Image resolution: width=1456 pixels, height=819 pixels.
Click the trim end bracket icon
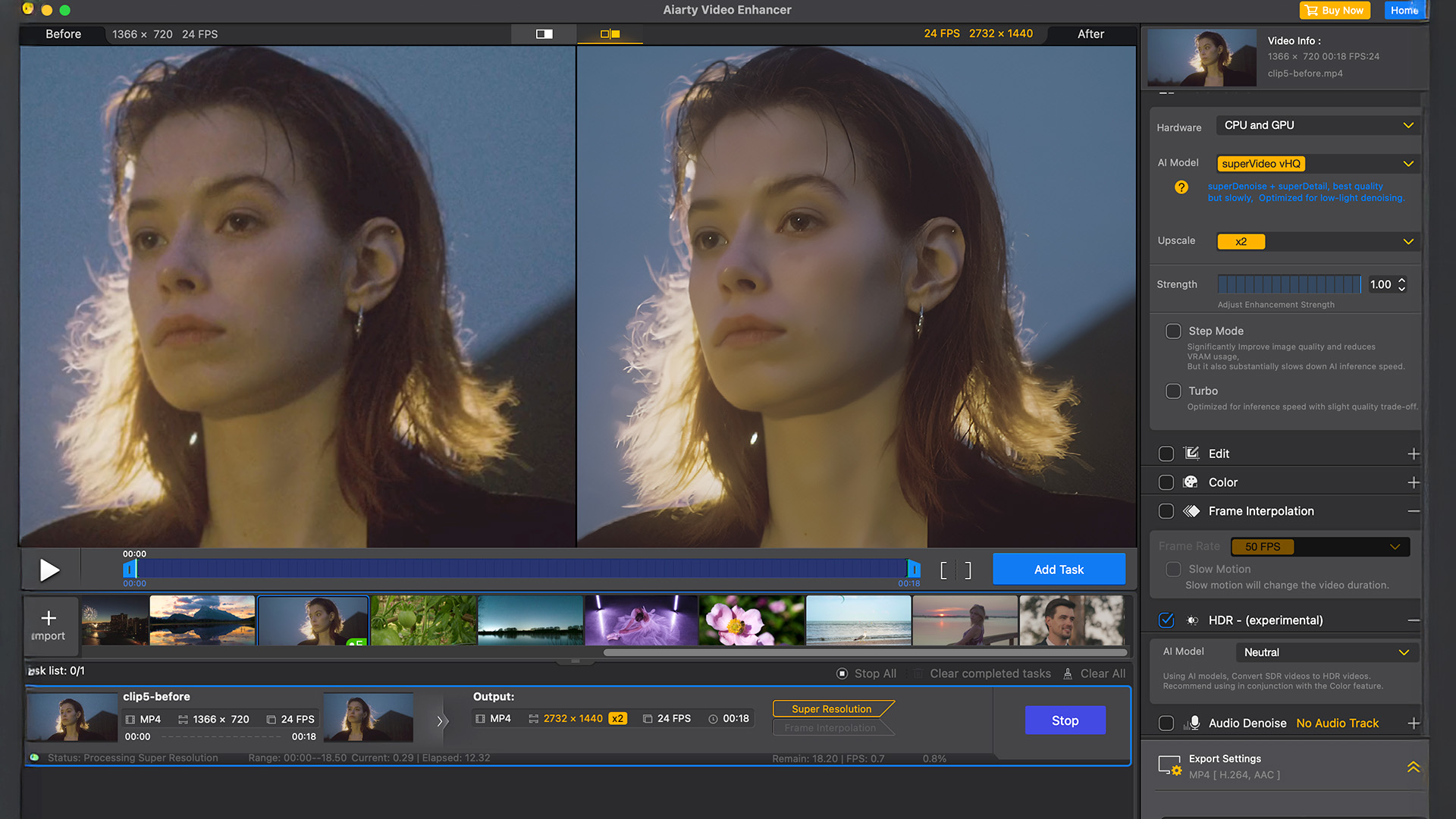(968, 570)
